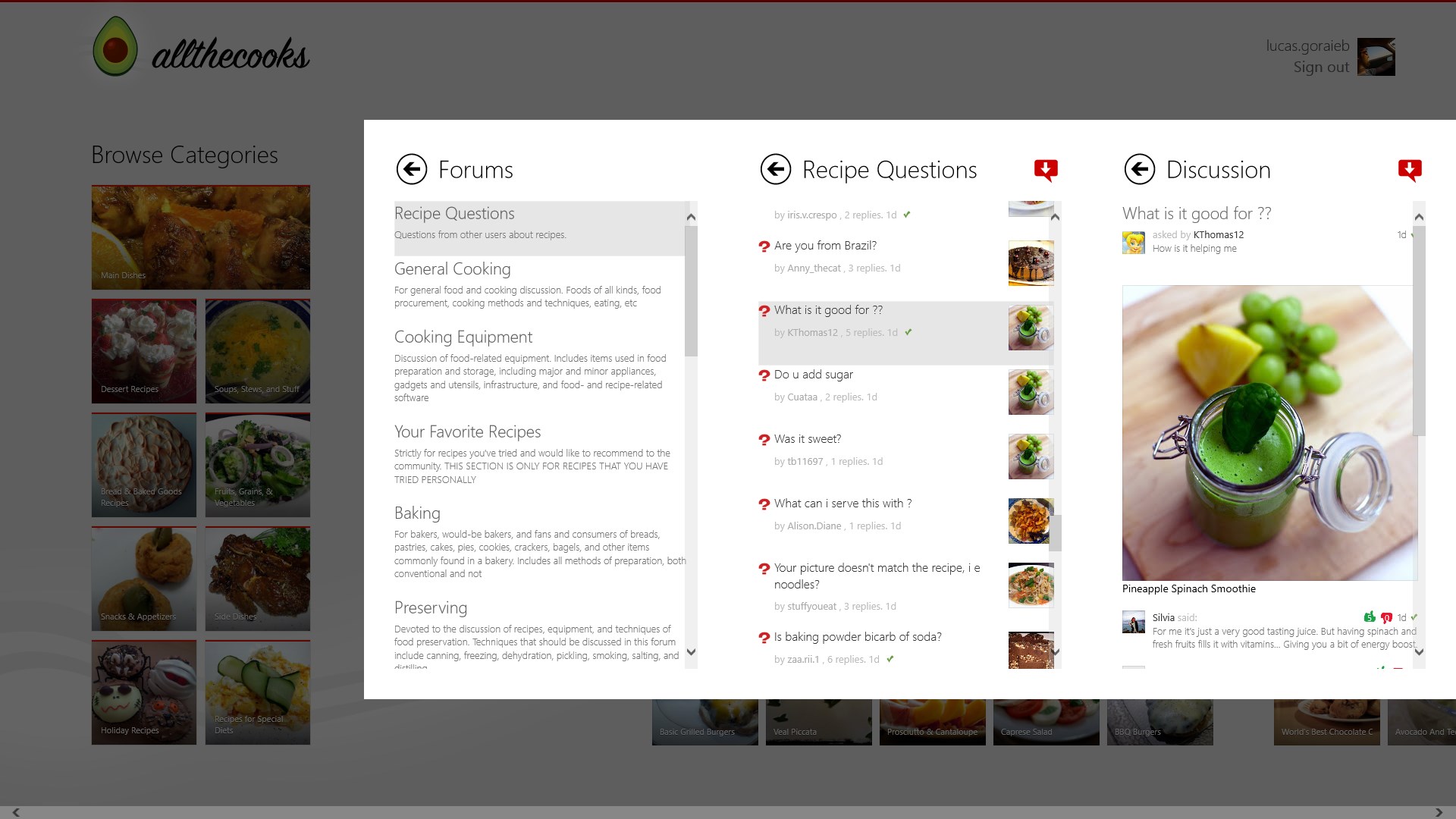Click red speech-bubble icon beside Recipe Questions

(x=1046, y=170)
